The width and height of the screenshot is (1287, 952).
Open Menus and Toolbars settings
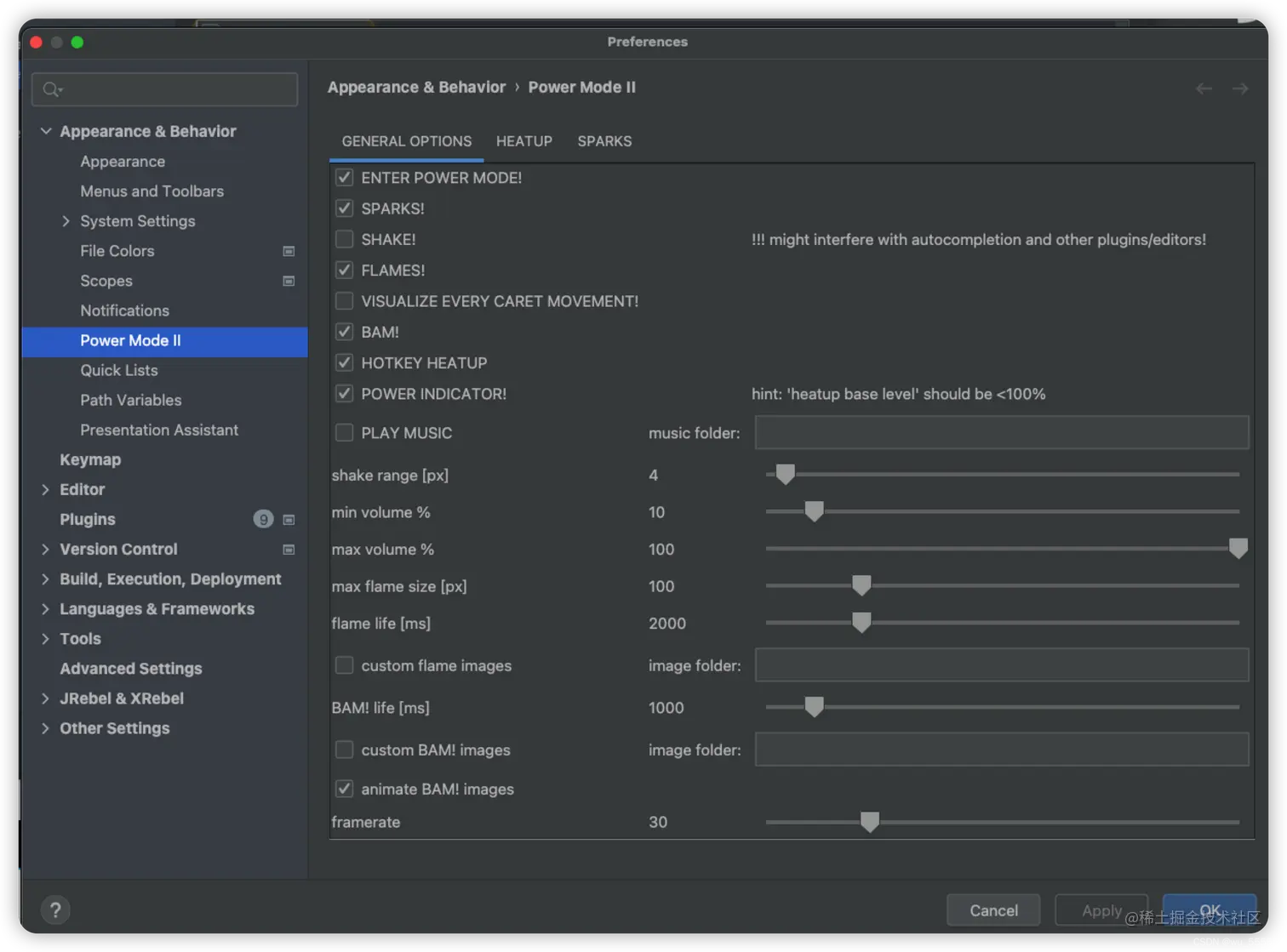point(152,191)
